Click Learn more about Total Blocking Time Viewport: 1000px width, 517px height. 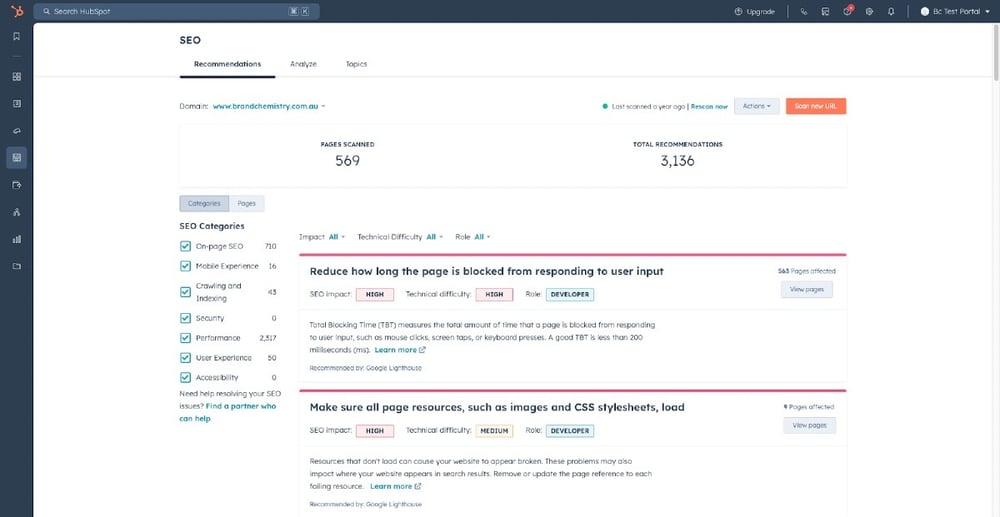click(395, 350)
